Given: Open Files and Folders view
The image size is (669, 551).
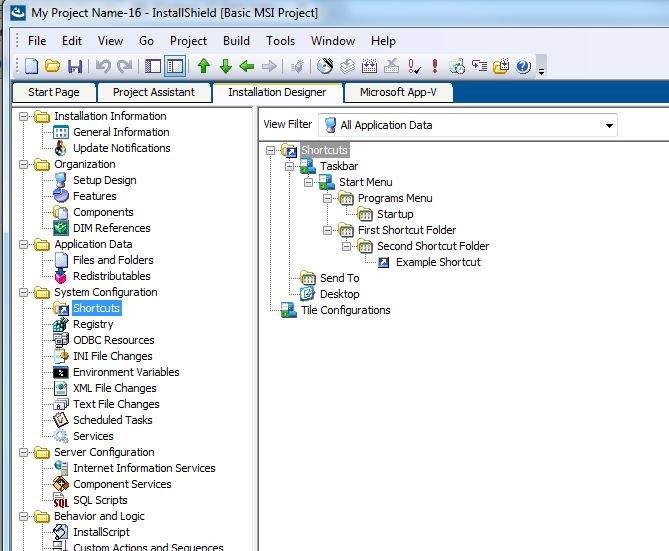Looking at the screenshot, I should tap(113, 260).
